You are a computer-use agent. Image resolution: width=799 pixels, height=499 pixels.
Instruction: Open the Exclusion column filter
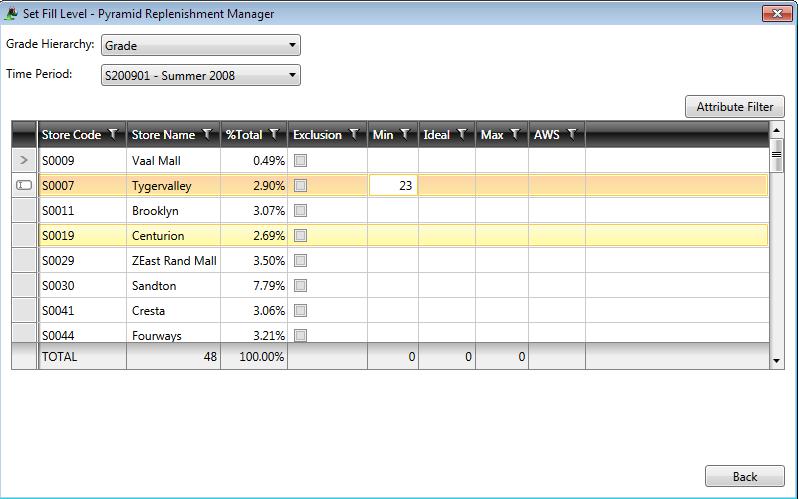click(354, 135)
